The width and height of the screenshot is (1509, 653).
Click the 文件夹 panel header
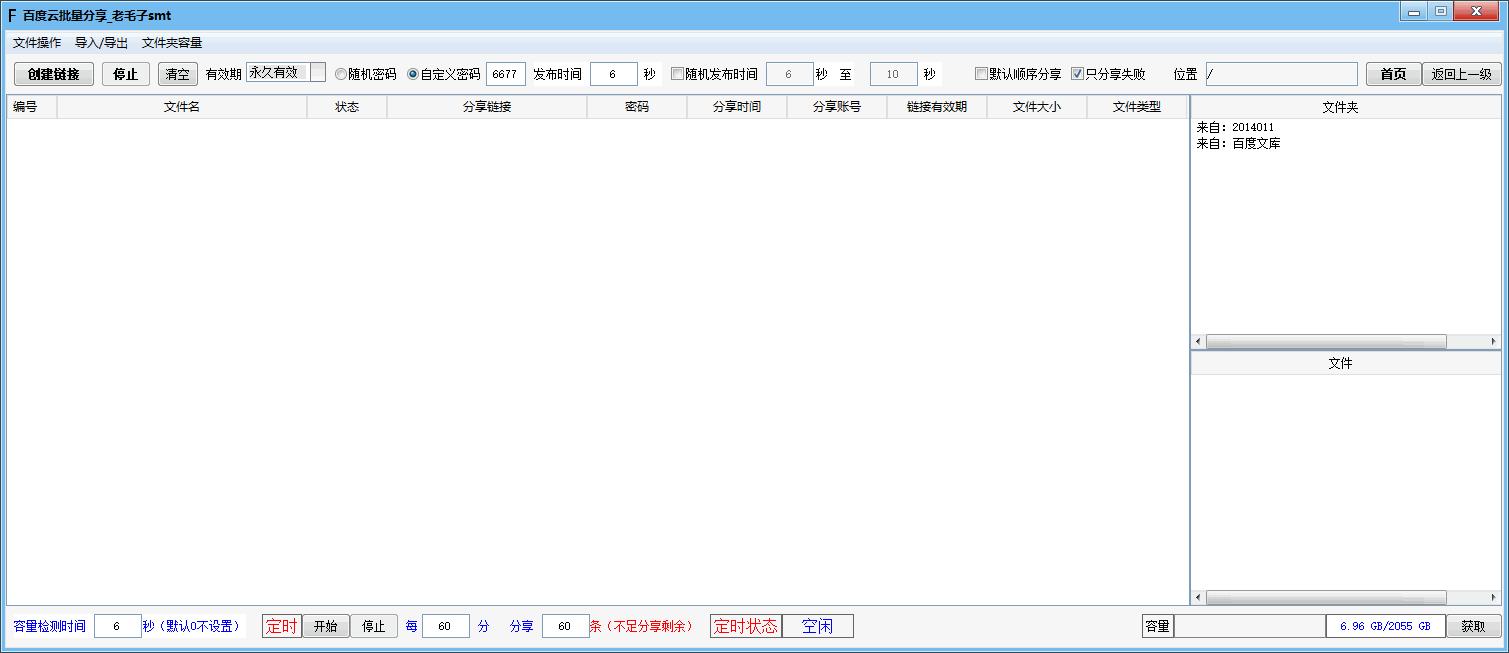(1346, 107)
